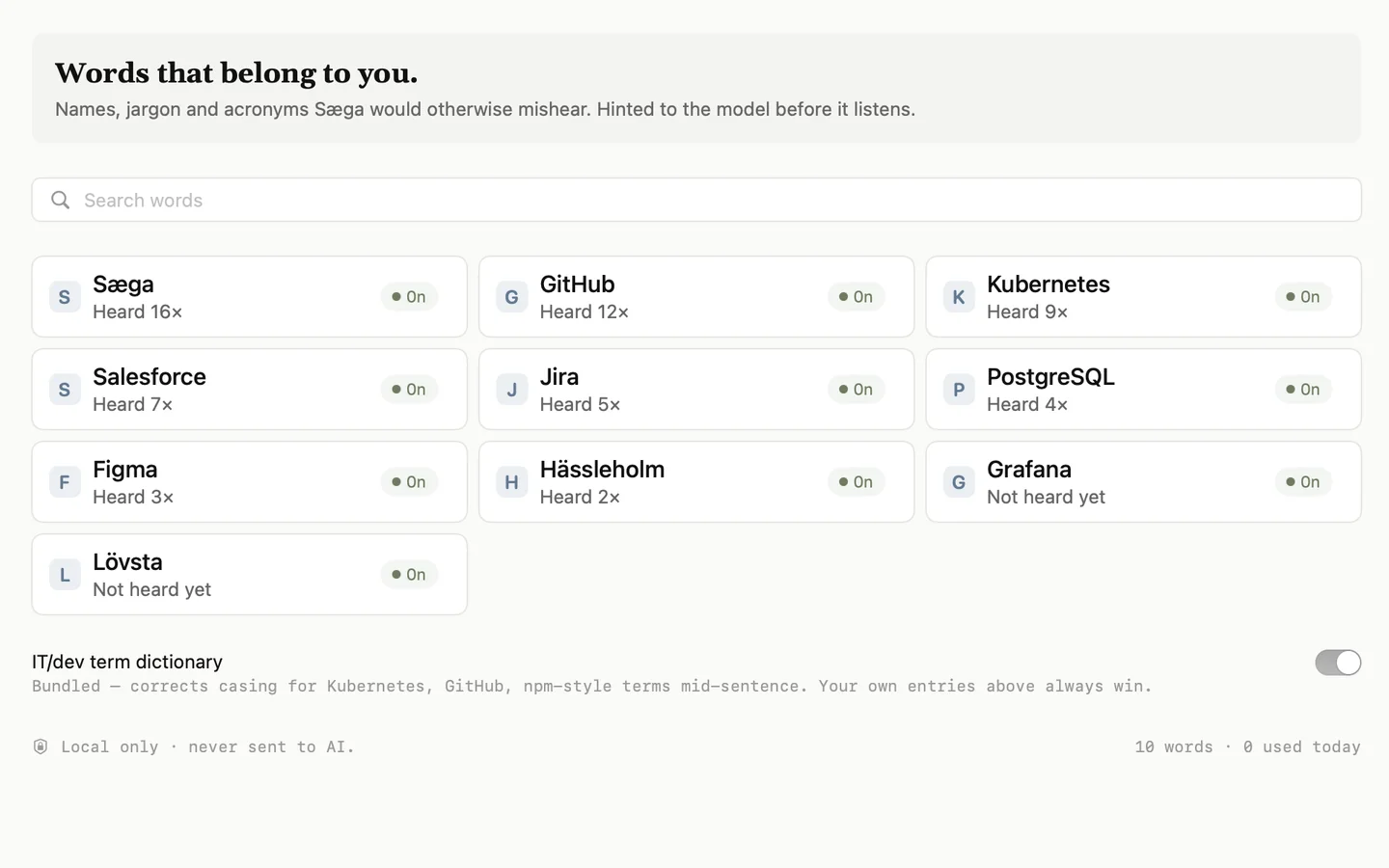Click the K letter badge for Kubernetes

959,297
